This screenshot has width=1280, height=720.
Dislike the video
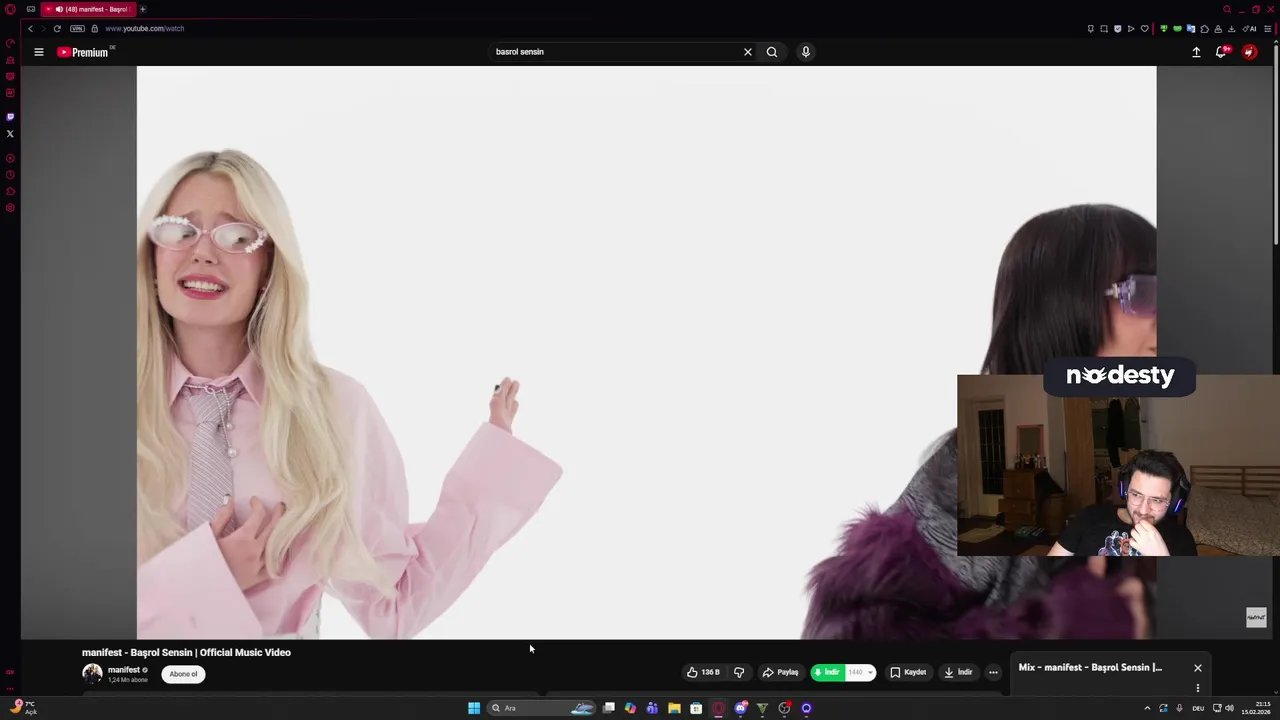pyautogui.click(x=739, y=672)
